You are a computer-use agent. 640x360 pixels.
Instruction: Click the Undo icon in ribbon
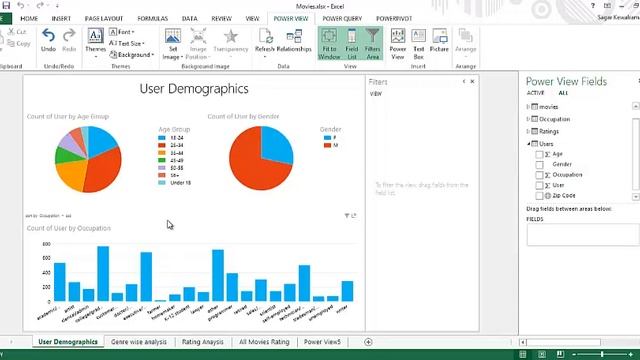pyautogui.click(x=48, y=36)
